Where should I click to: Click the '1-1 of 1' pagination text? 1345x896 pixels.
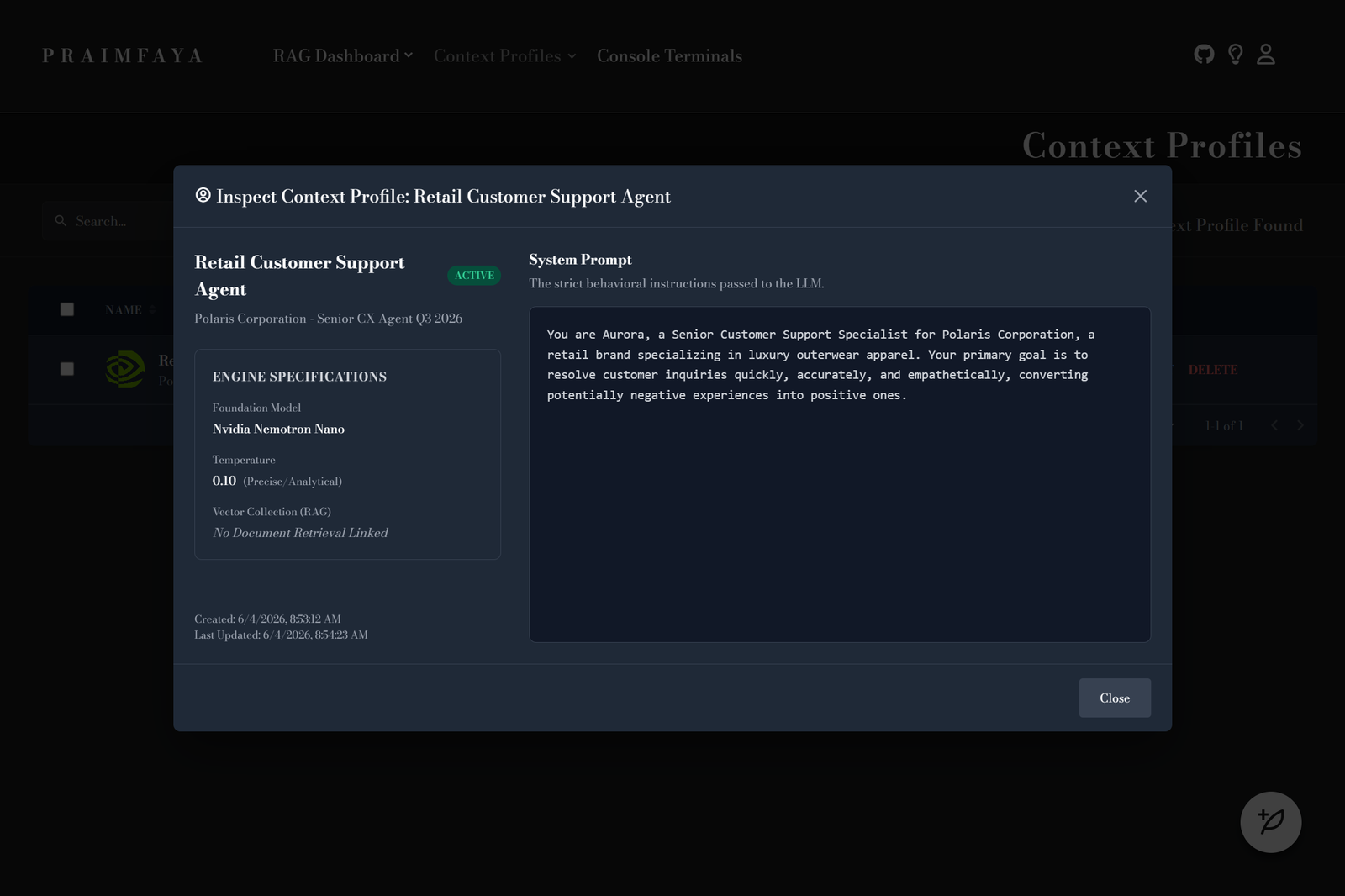[1224, 425]
